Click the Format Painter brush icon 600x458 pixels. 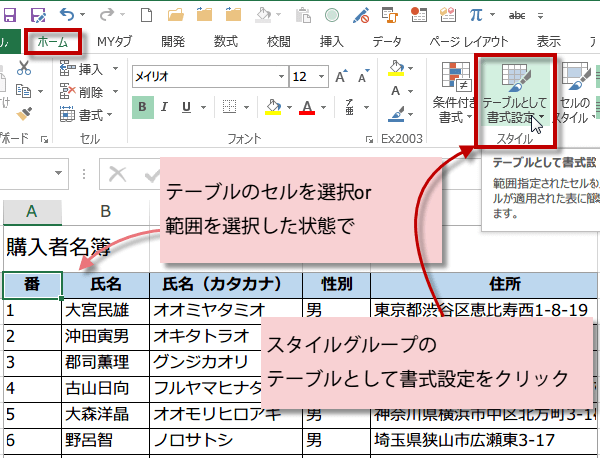click(x=24, y=114)
